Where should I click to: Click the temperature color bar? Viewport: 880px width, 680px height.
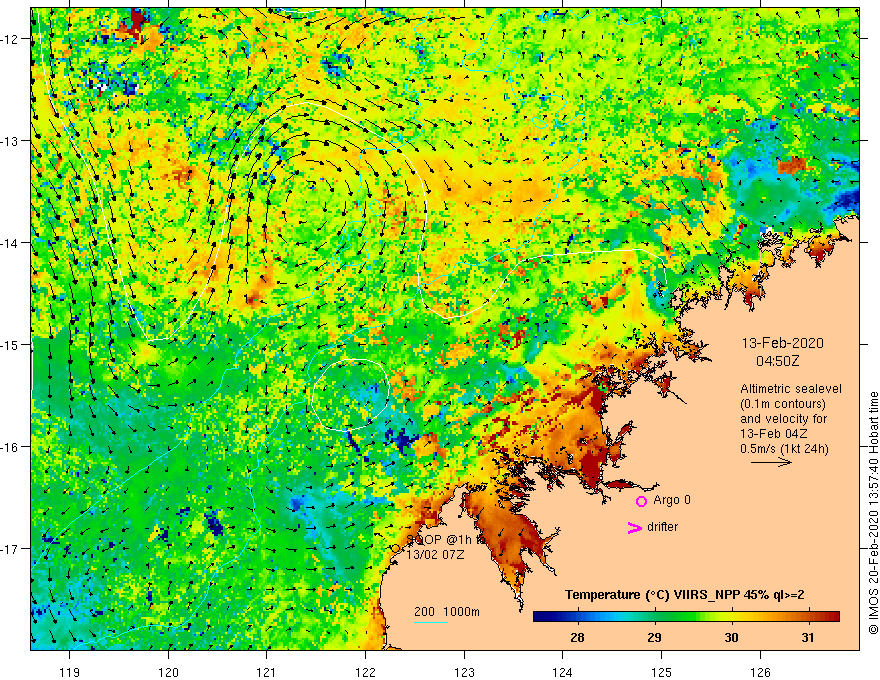(x=686, y=617)
